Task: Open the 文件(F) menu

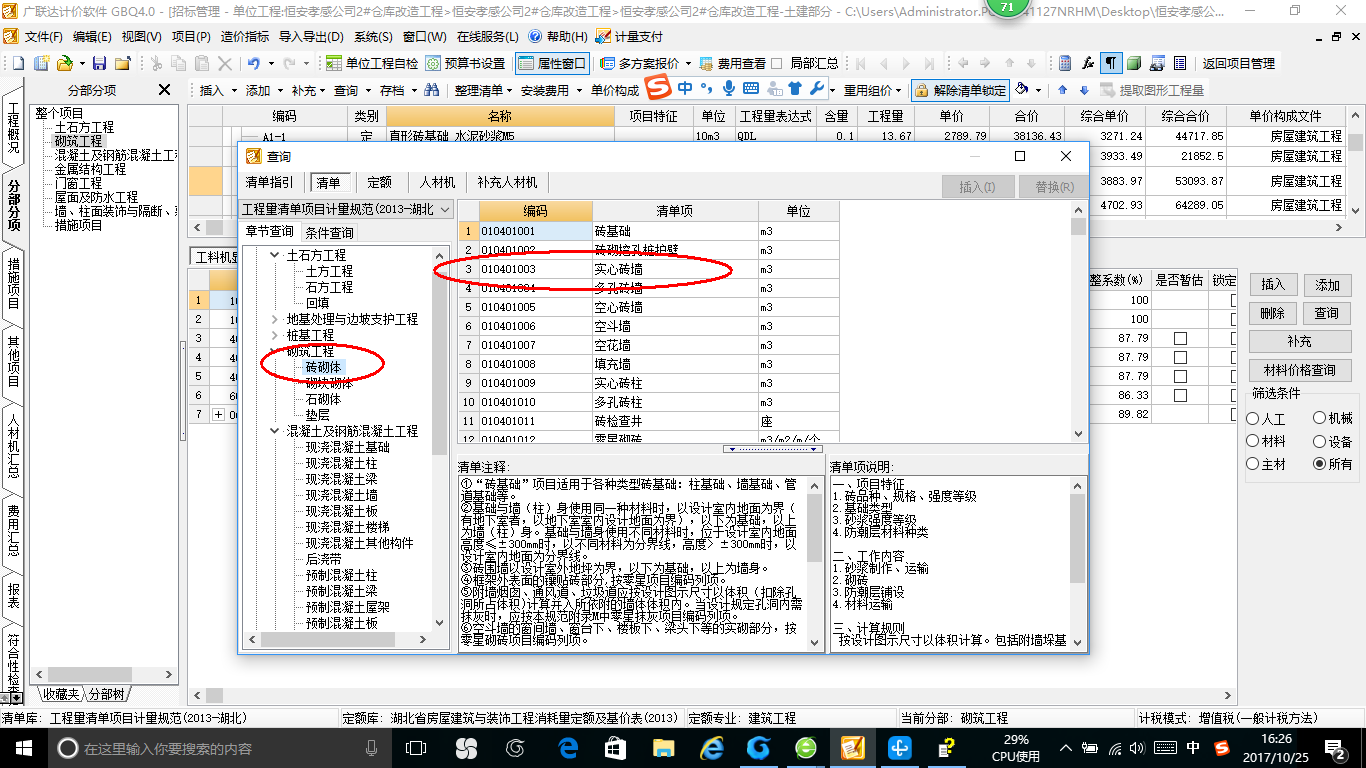Action: coord(44,36)
